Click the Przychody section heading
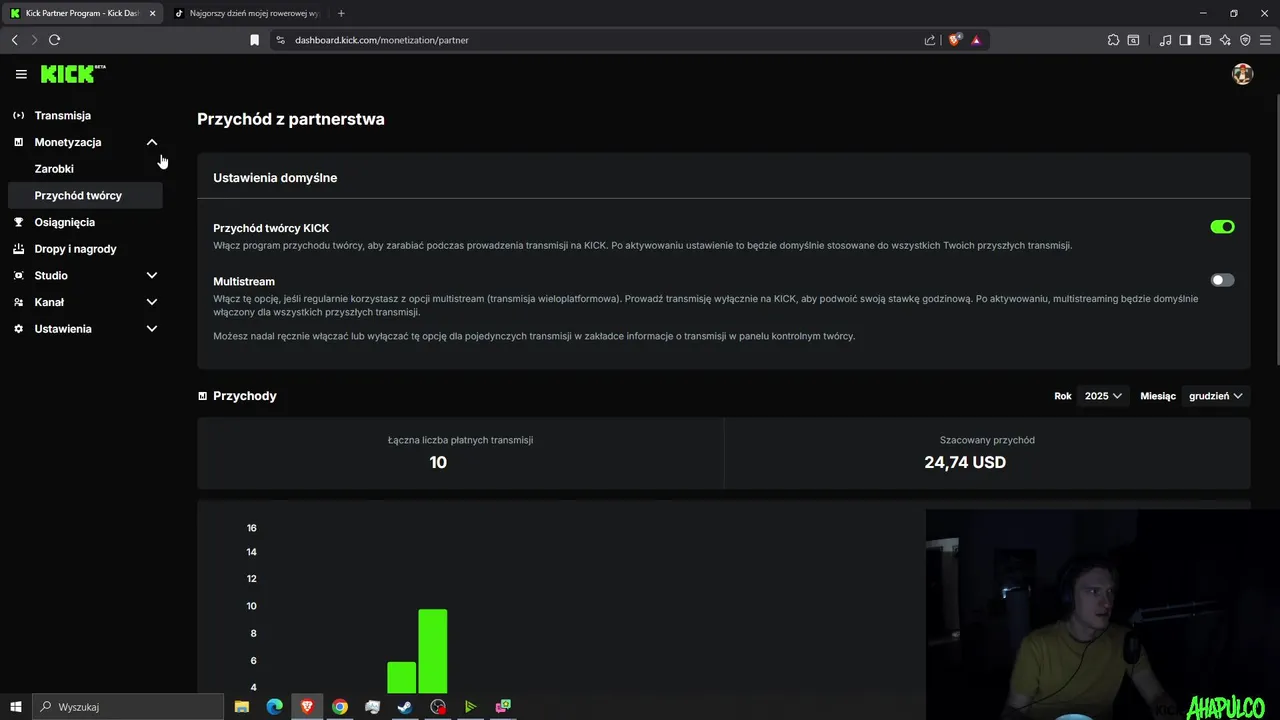Image resolution: width=1280 pixels, height=720 pixels. (245, 396)
